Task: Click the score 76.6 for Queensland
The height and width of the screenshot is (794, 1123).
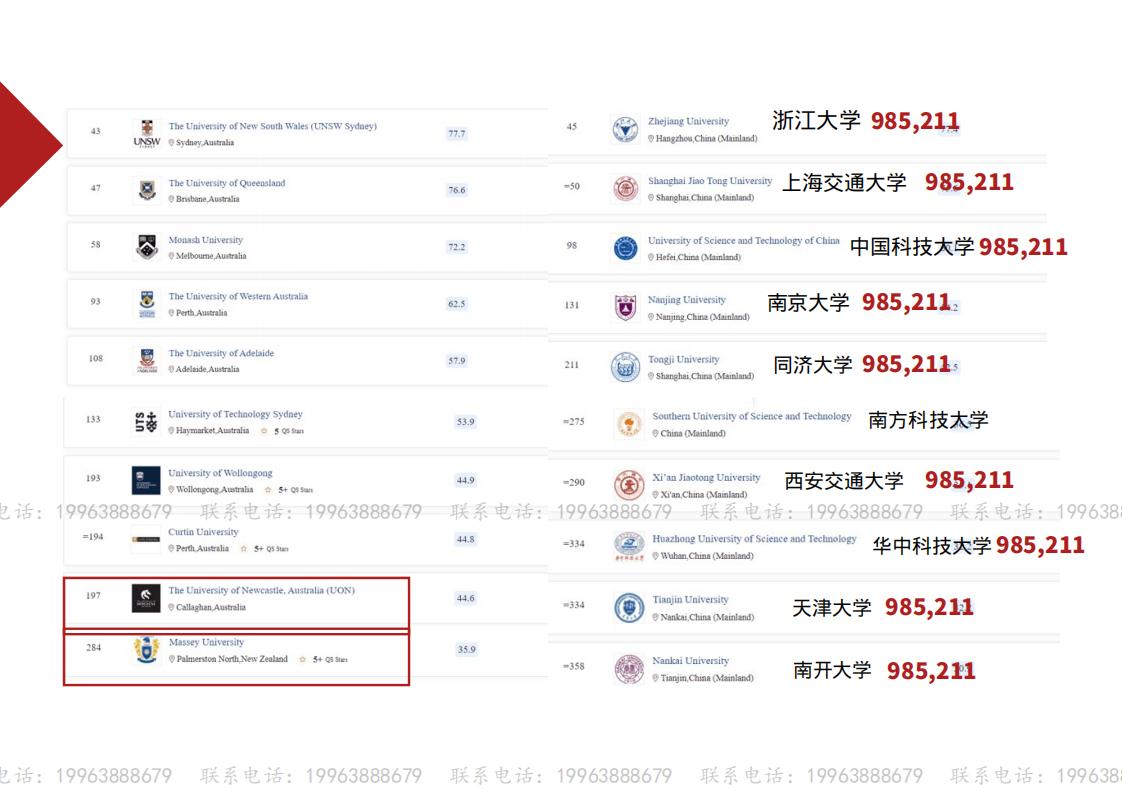Action: point(456,190)
